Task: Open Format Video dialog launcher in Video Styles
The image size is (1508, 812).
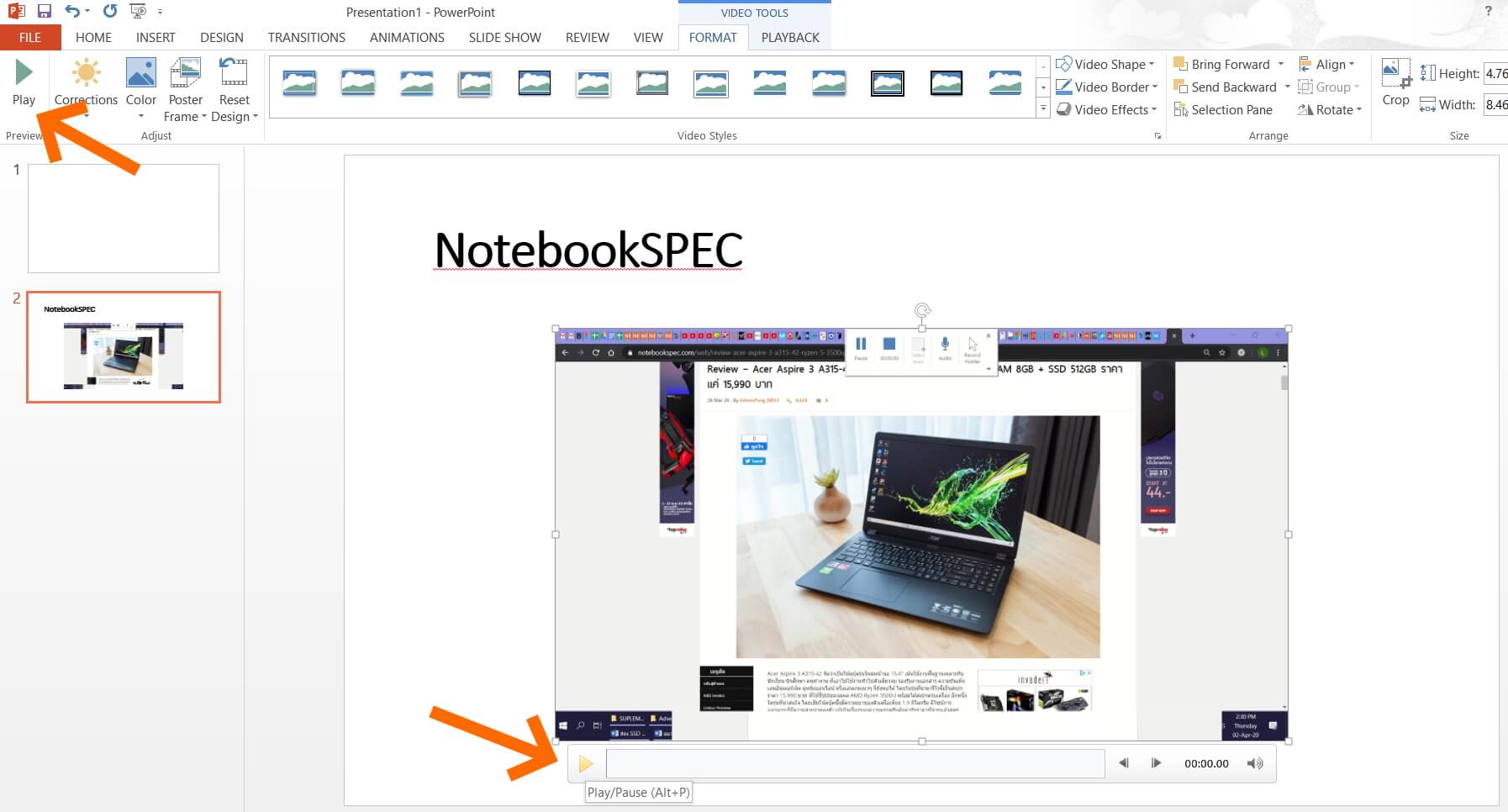Action: 1157,135
